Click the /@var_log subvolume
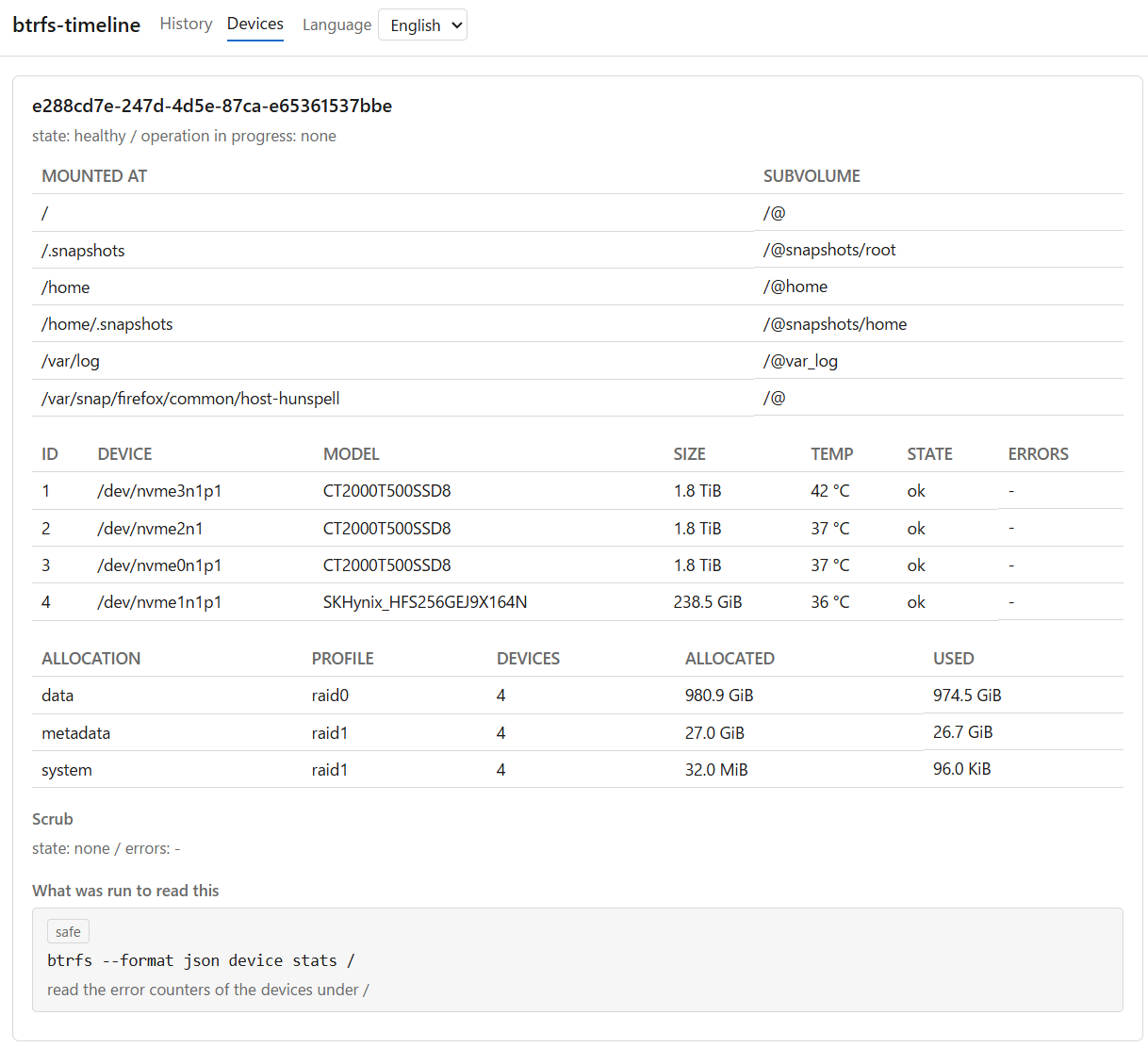 pyautogui.click(x=800, y=361)
